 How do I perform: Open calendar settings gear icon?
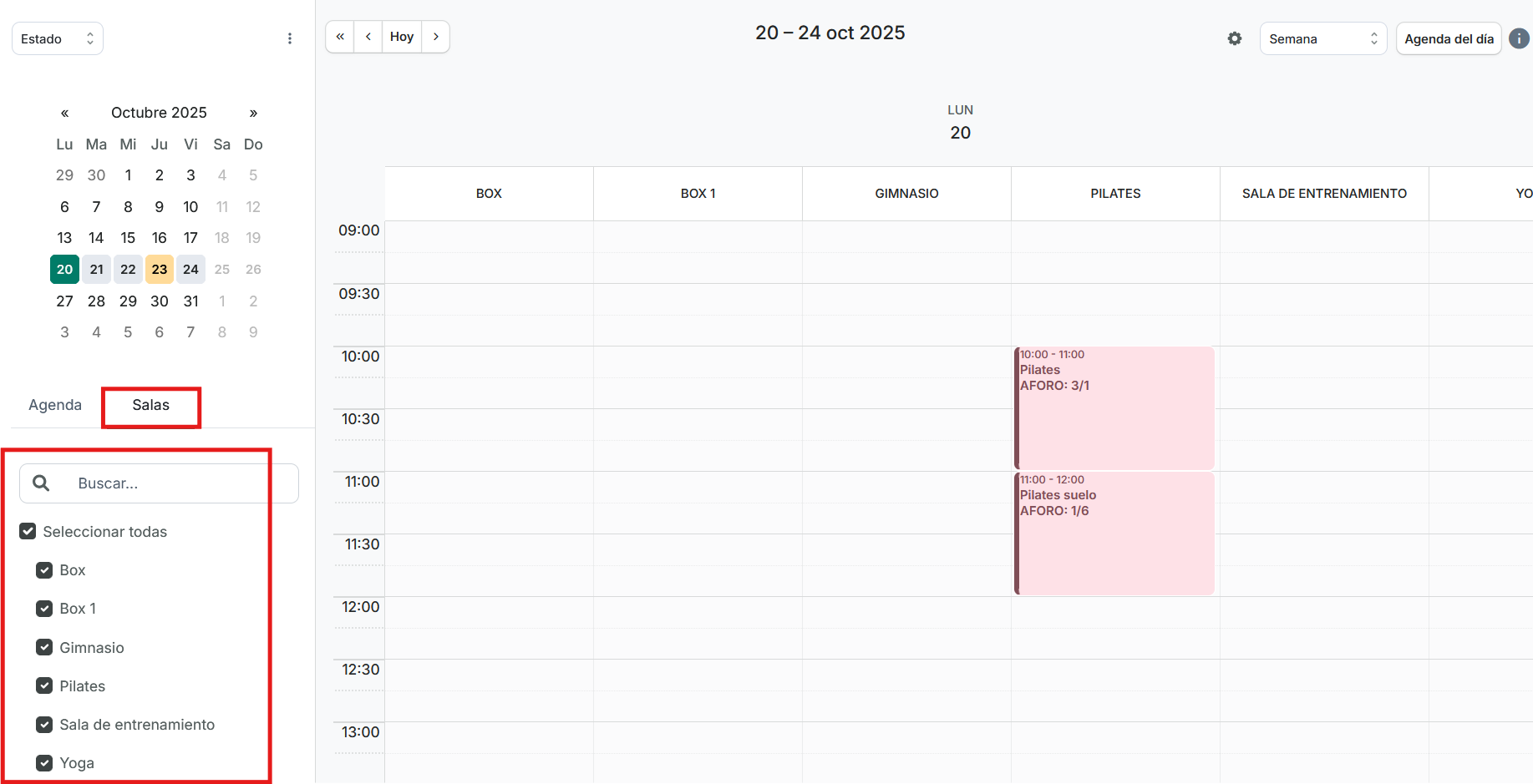pyautogui.click(x=1234, y=38)
